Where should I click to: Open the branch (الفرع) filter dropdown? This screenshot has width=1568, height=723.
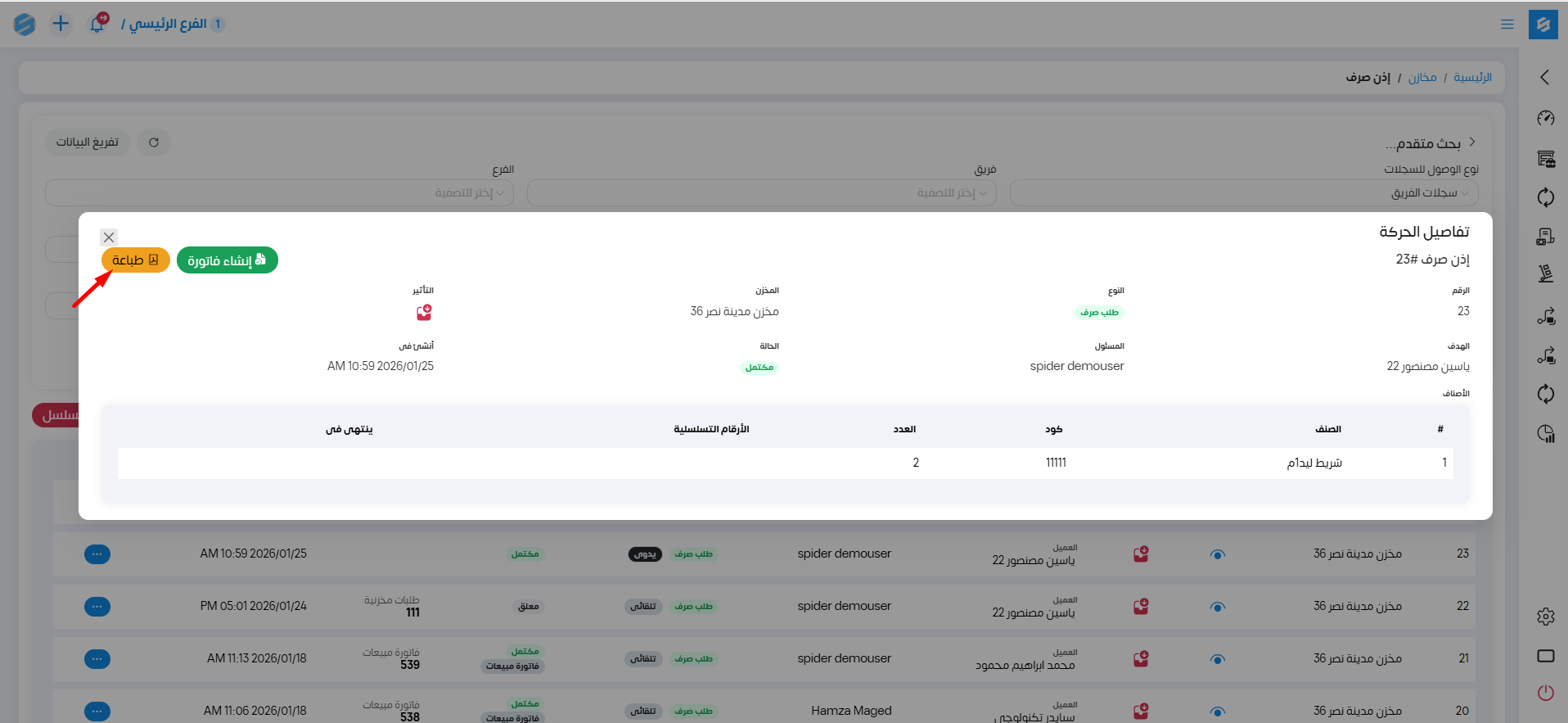(279, 193)
